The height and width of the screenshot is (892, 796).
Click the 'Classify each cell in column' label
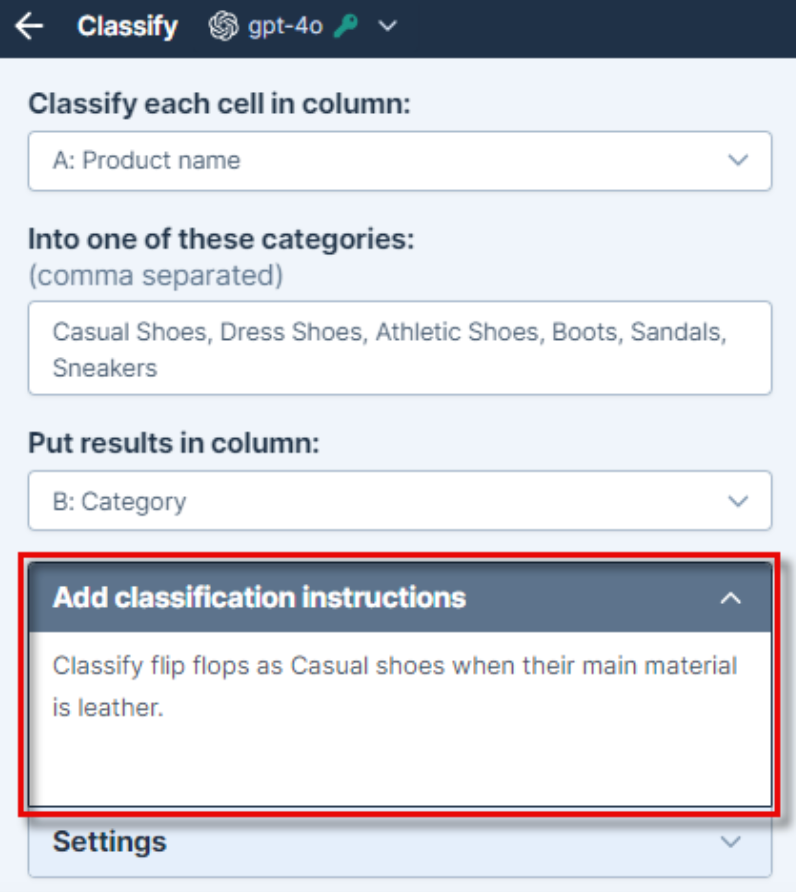click(x=220, y=105)
